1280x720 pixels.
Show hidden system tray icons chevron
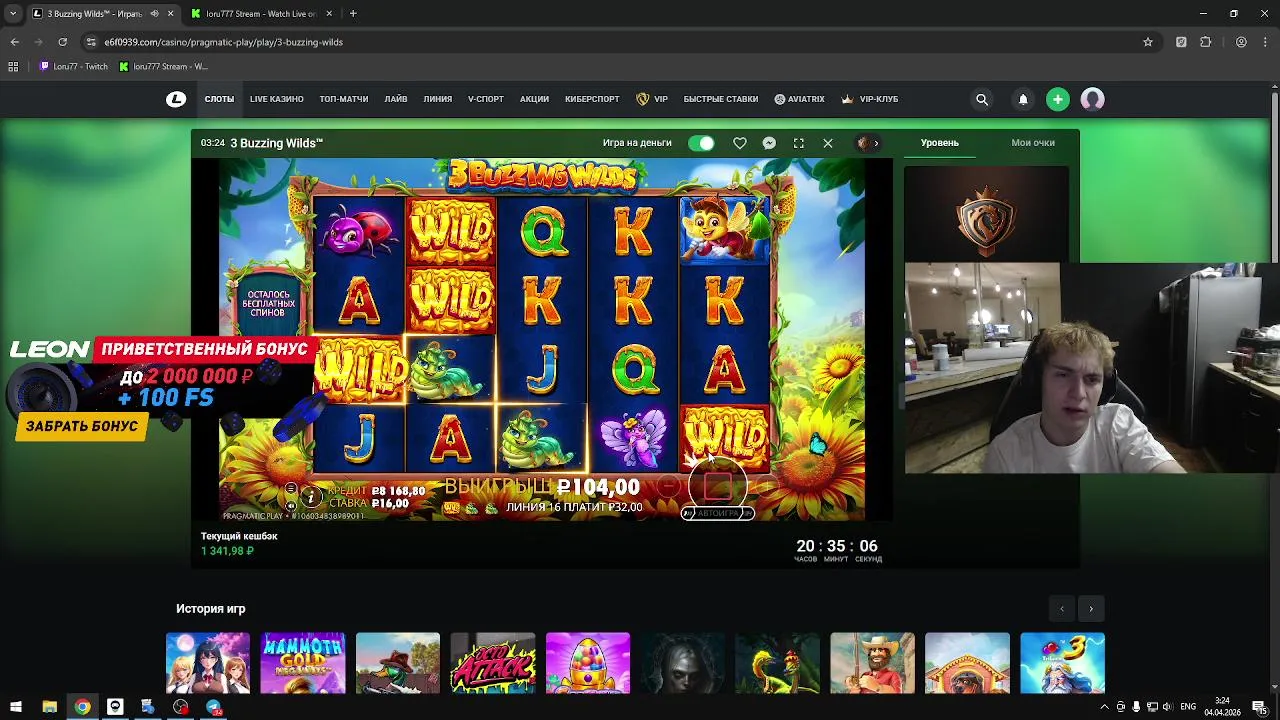[x=1104, y=707]
